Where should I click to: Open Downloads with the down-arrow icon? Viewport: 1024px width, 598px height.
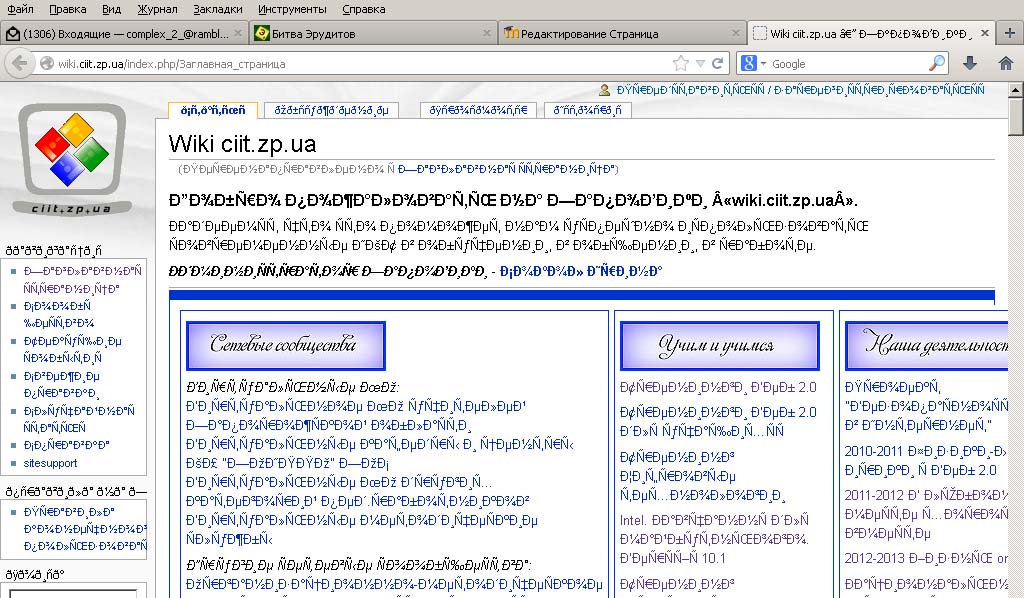[970, 63]
